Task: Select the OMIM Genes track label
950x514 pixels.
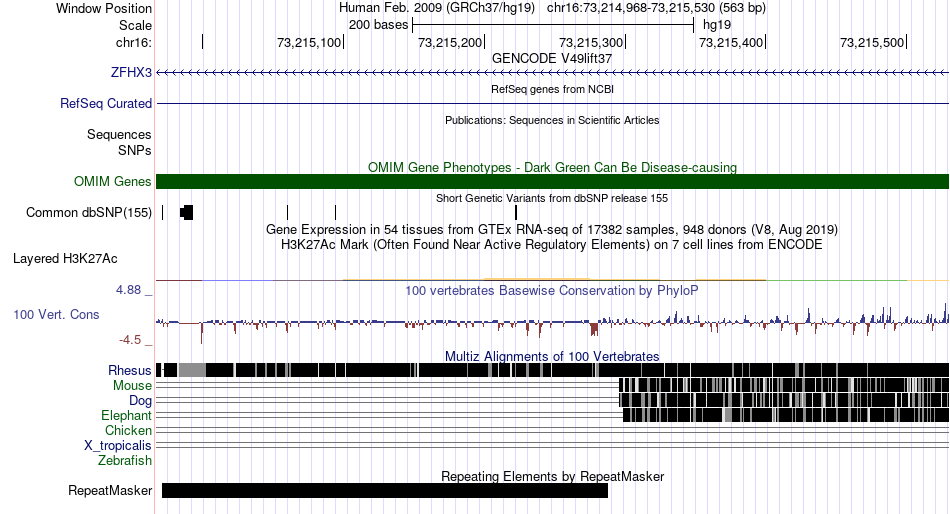Action: [113, 181]
